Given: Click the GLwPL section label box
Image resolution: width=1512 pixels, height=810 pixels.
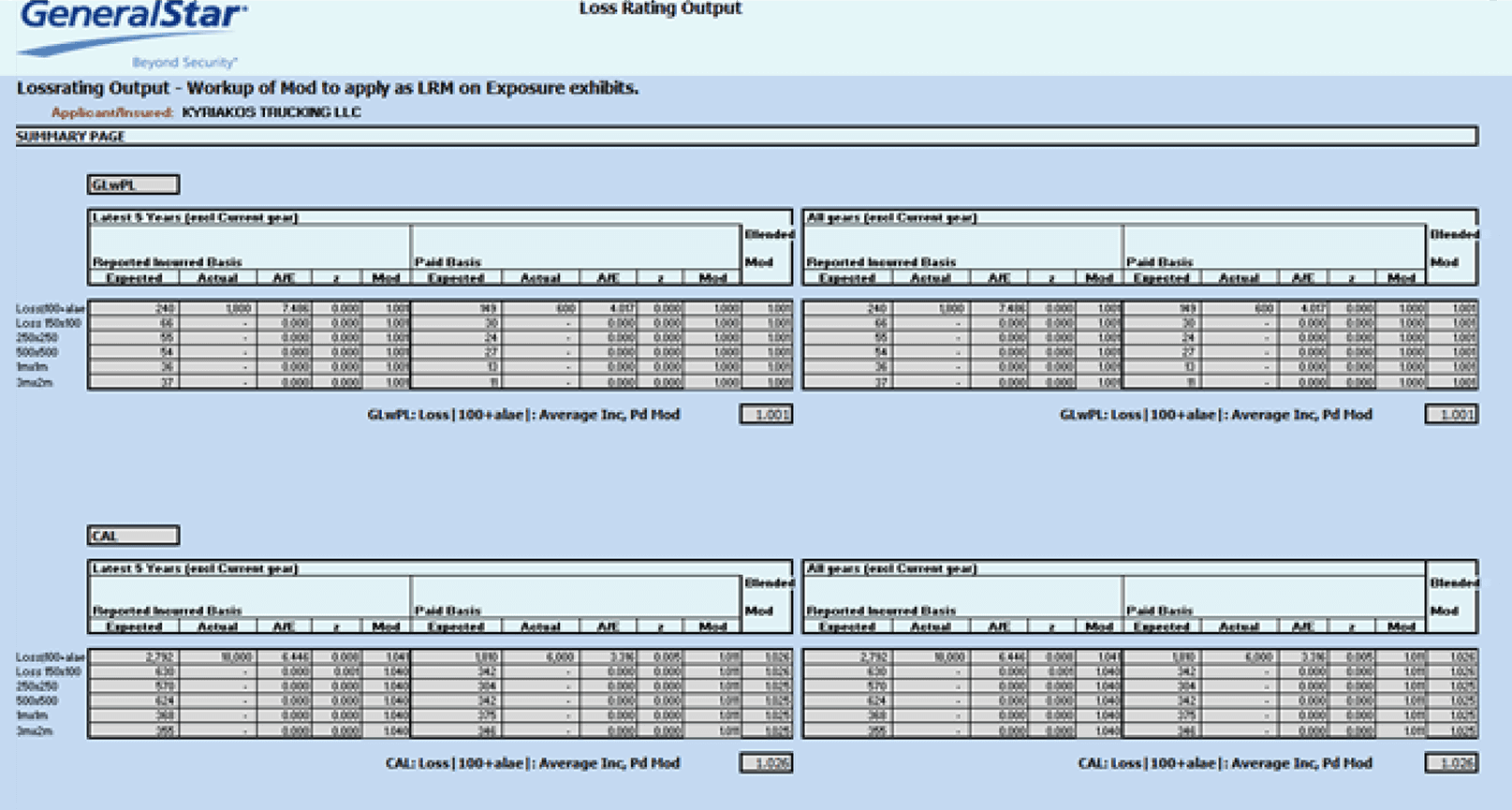Looking at the screenshot, I should click(133, 184).
